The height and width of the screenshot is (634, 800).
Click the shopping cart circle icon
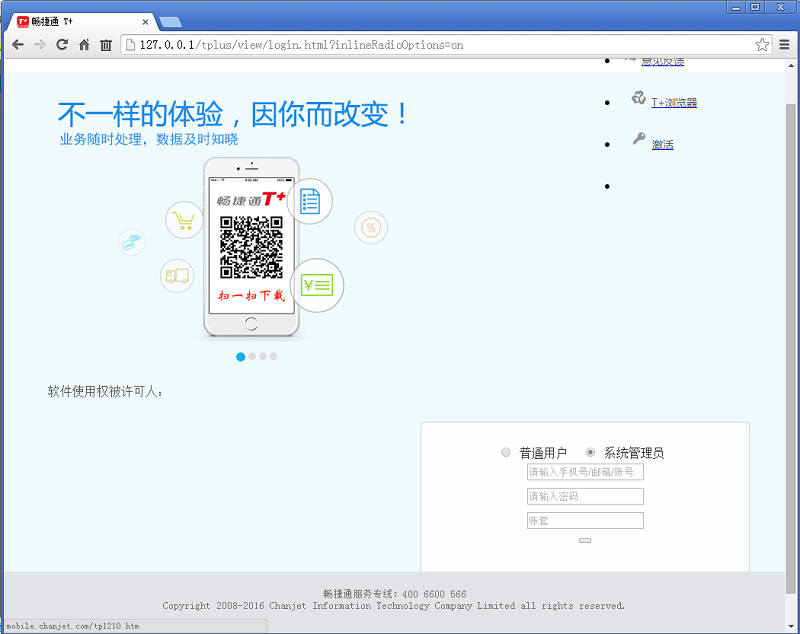[x=184, y=220]
